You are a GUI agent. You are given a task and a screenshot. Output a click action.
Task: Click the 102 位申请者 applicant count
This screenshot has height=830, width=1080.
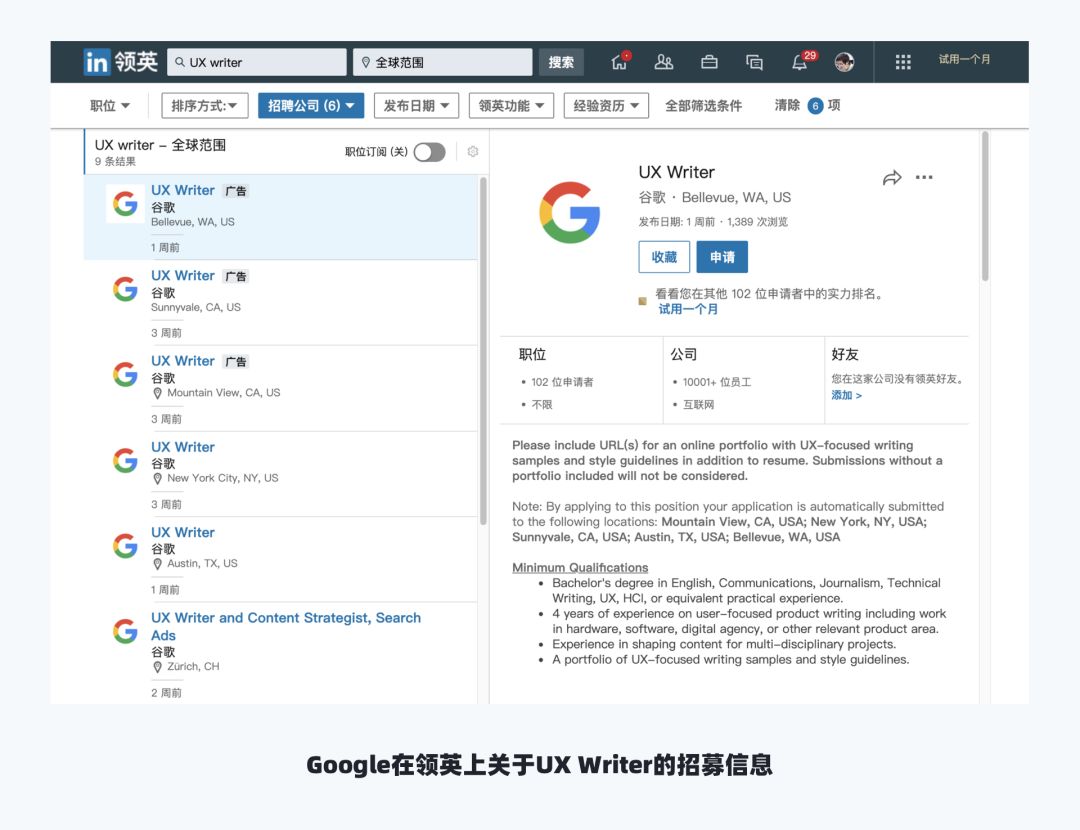pyautogui.click(x=562, y=382)
